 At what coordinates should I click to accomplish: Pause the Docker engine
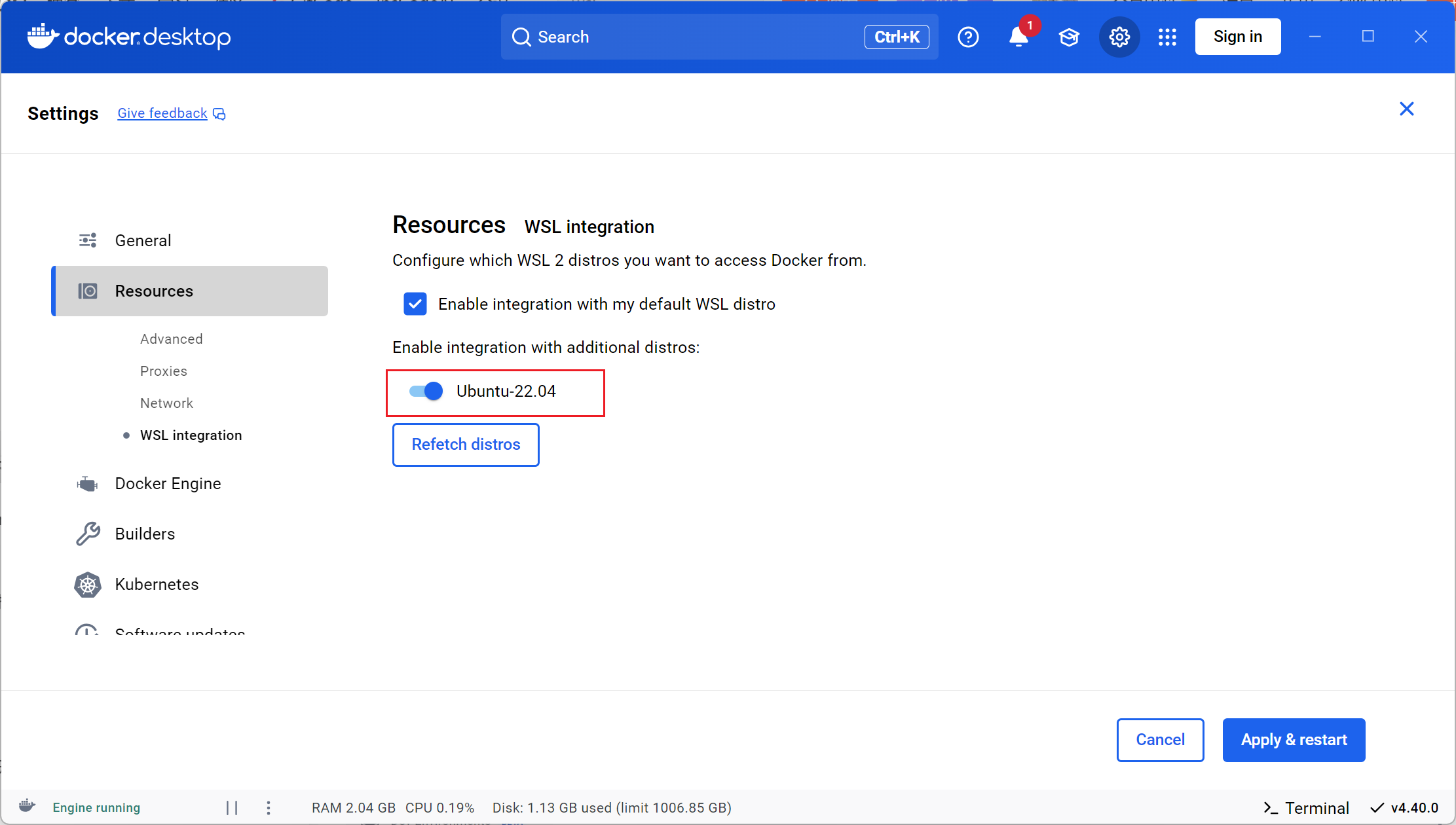click(231, 807)
